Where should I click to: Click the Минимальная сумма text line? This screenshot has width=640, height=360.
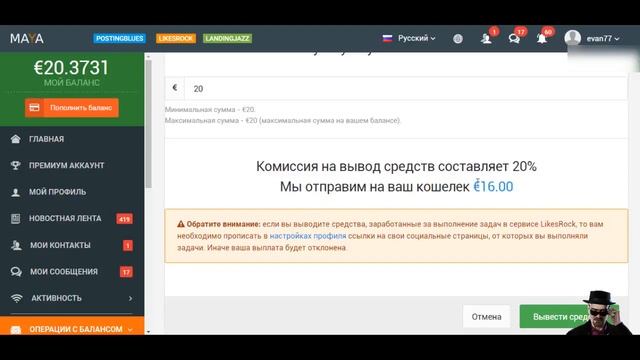pyautogui.click(x=210, y=109)
